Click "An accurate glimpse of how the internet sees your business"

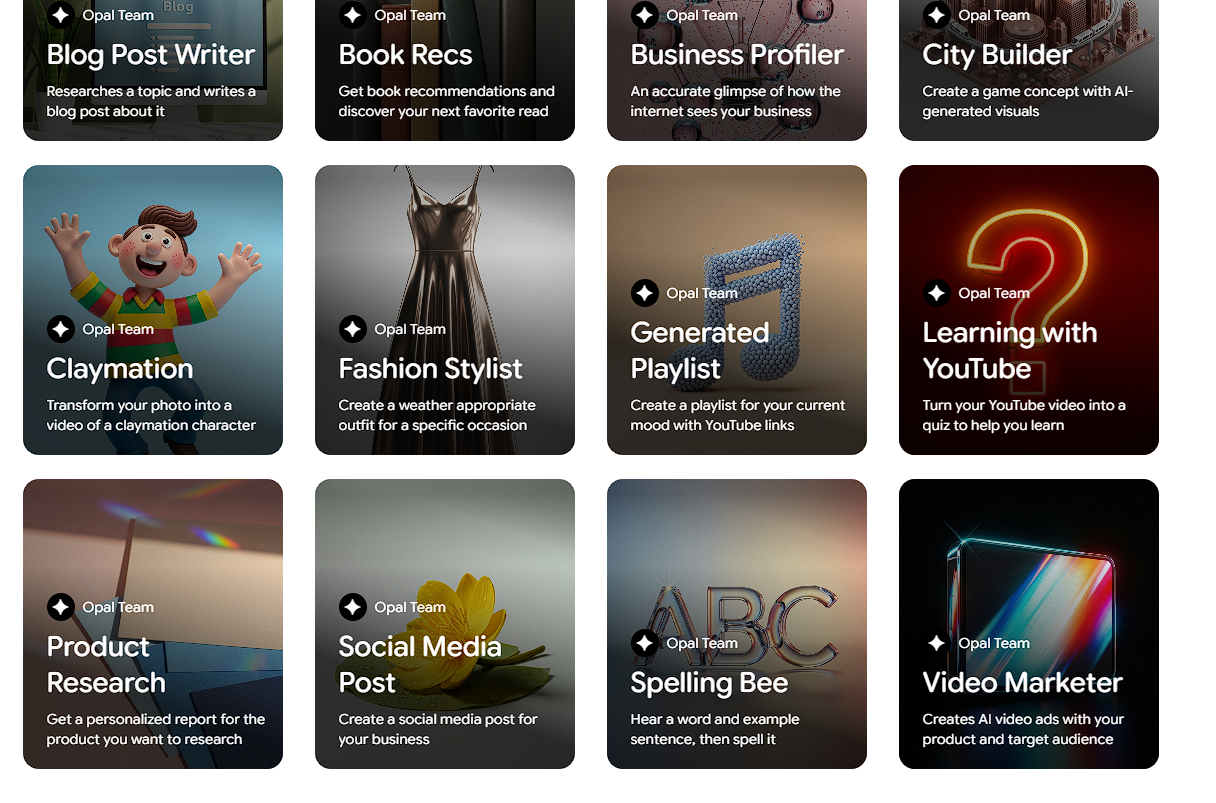click(736, 101)
